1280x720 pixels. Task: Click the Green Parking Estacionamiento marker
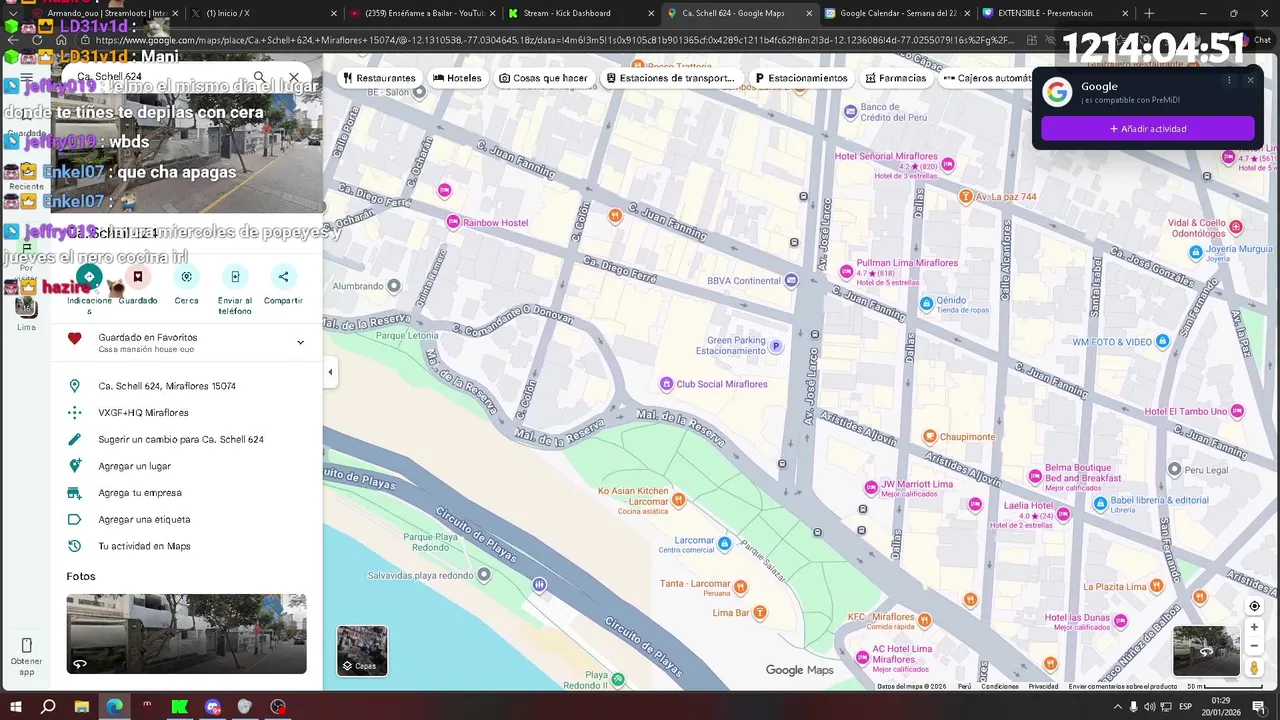[x=775, y=346]
